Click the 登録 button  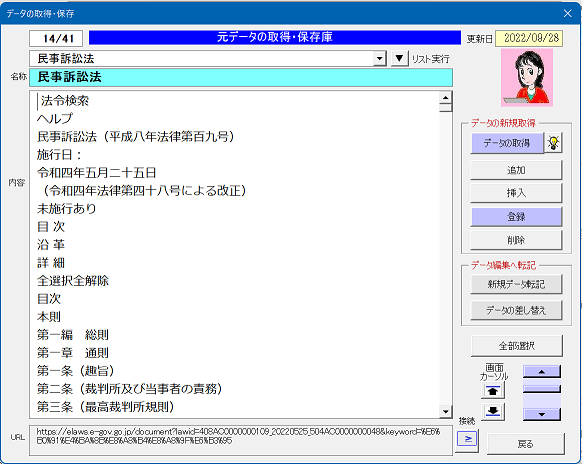516,217
